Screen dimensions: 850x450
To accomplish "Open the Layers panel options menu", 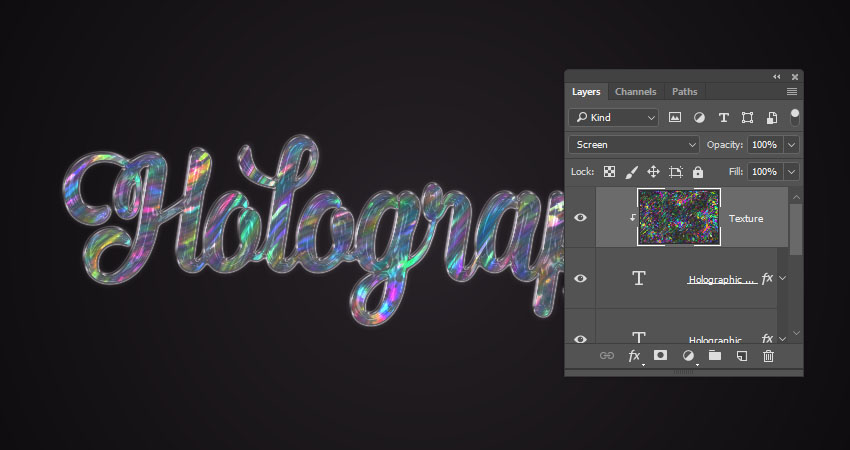I will click(x=792, y=92).
